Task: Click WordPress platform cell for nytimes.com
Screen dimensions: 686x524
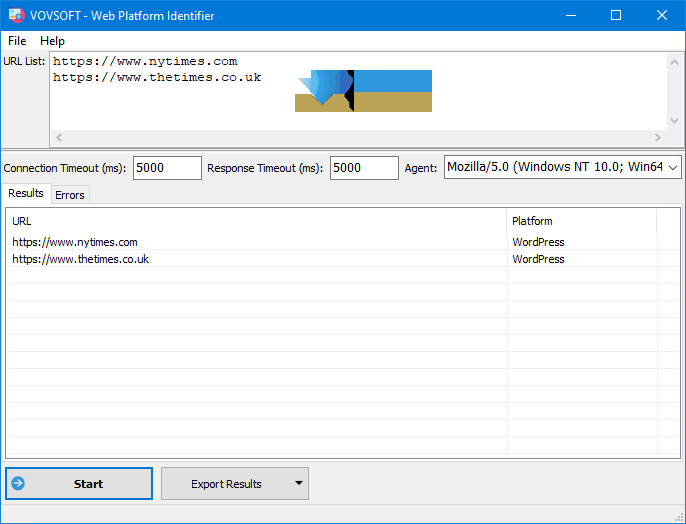Action: (x=538, y=242)
